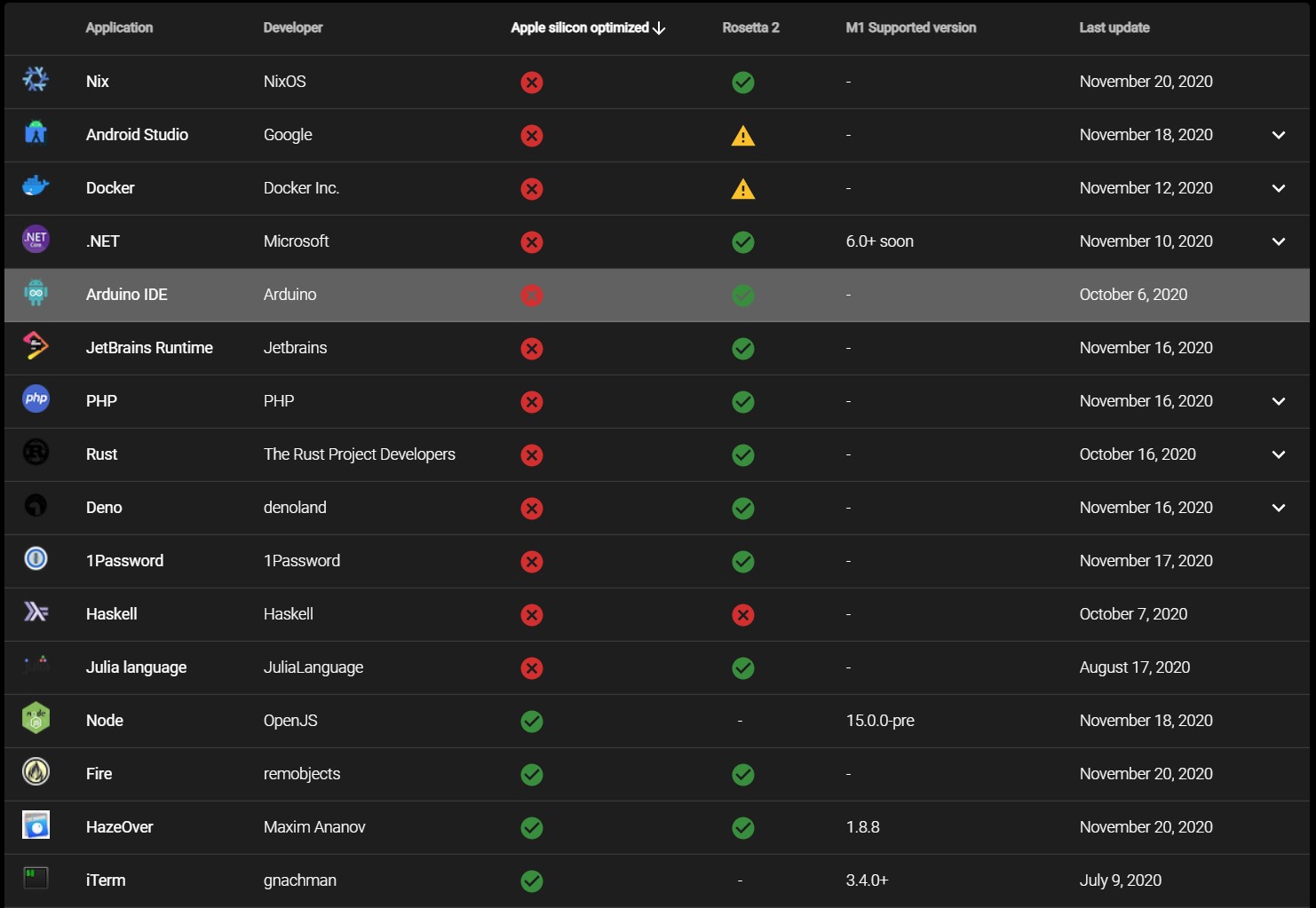Click Docker's Rosetta 2 warning triangle
1316x908 pixels.
(743, 189)
